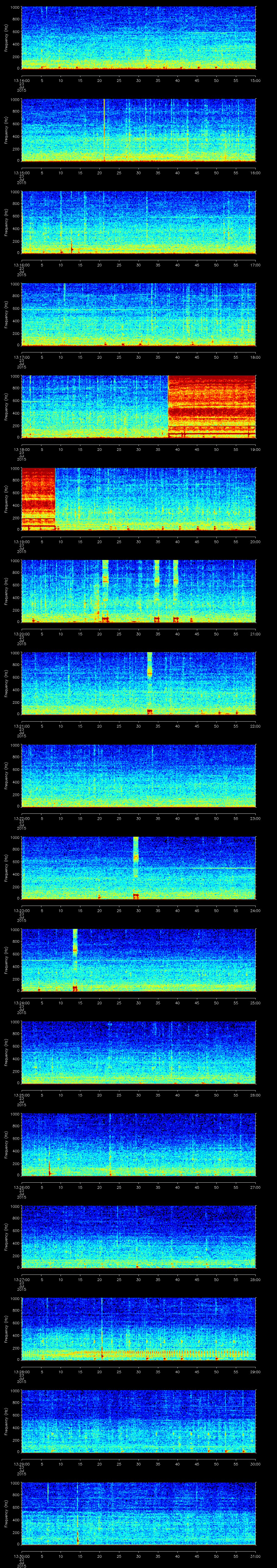Viewport: 277px width, 1568px height.
Task: Click the 13:16:00 start time label
Action: tap(21, 265)
